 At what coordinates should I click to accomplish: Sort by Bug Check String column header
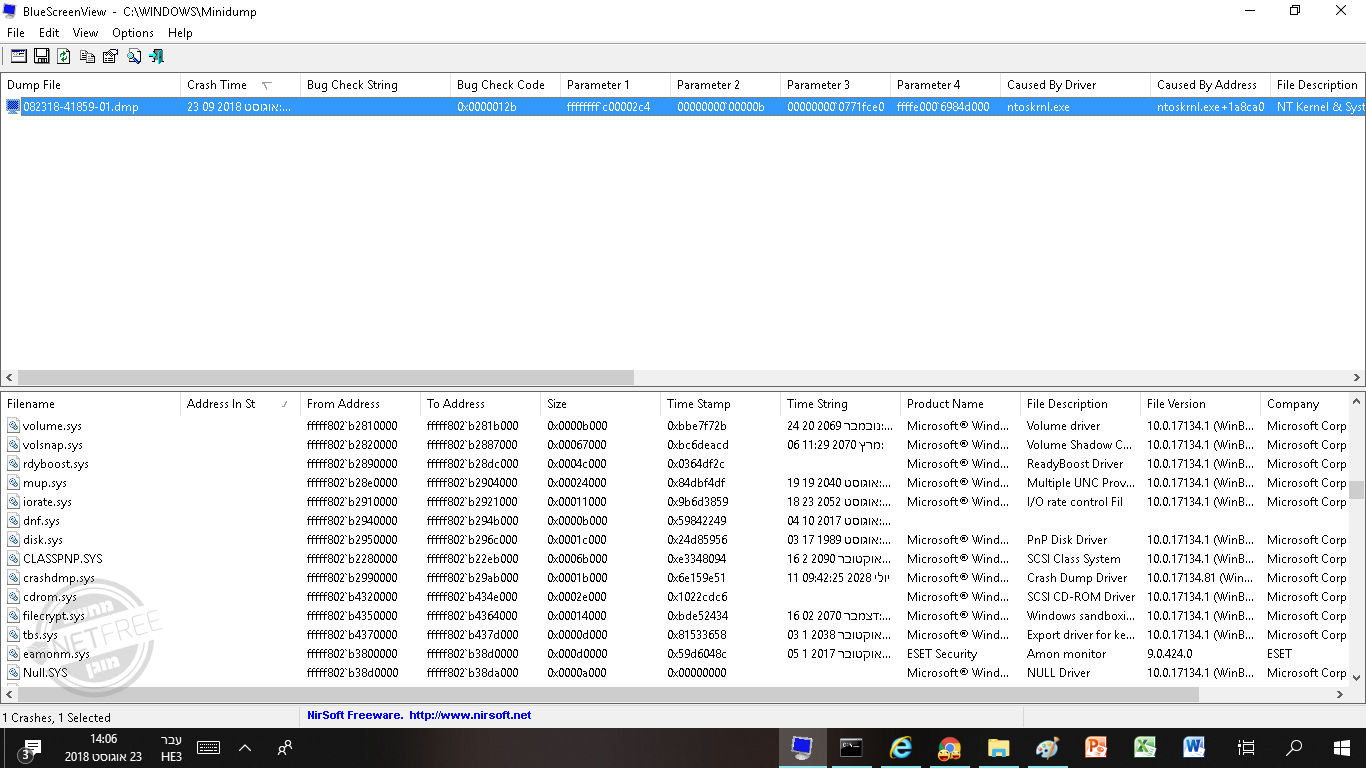pos(375,85)
